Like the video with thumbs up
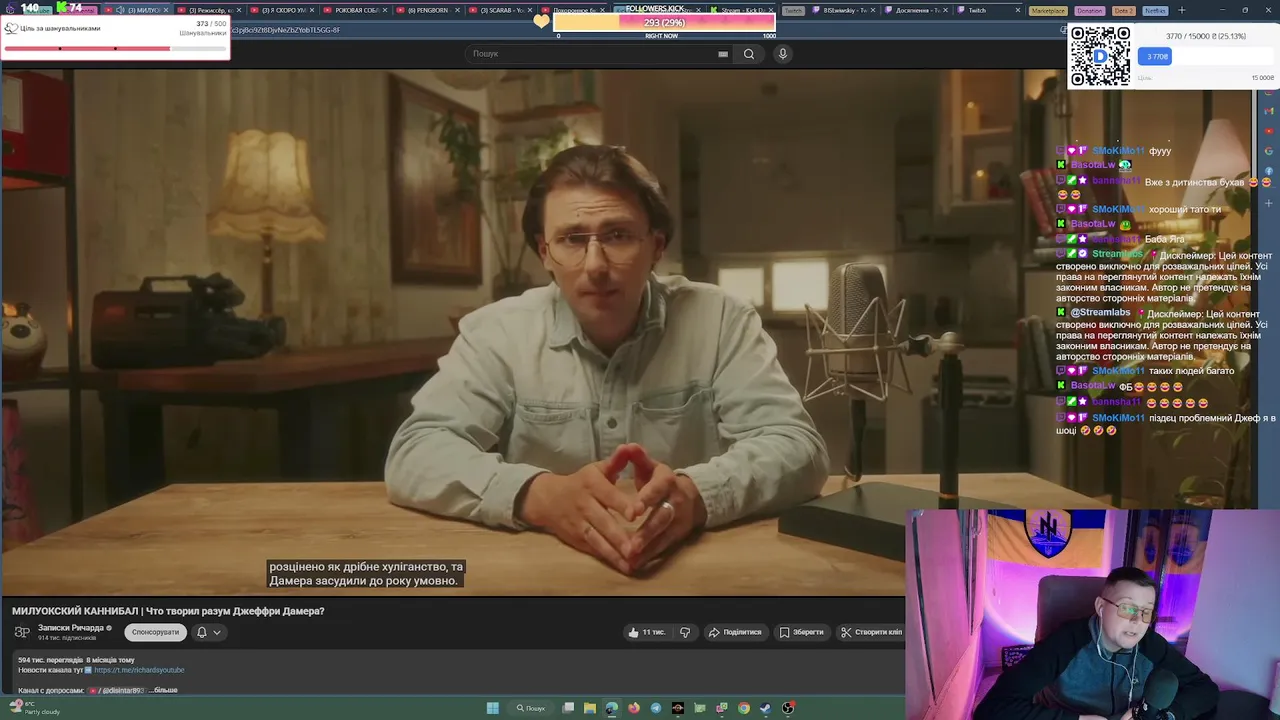 pos(646,632)
